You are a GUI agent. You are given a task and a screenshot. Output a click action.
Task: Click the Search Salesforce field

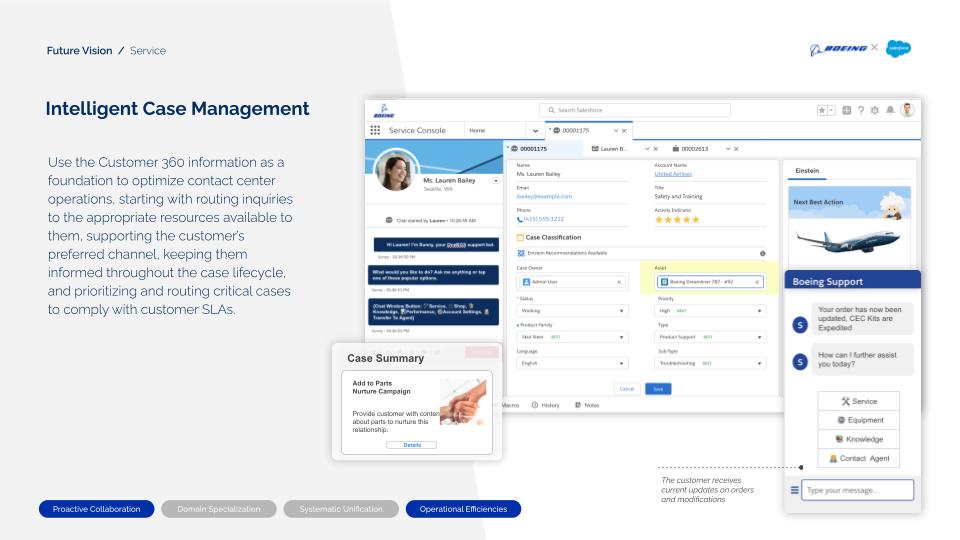pyautogui.click(x=635, y=110)
